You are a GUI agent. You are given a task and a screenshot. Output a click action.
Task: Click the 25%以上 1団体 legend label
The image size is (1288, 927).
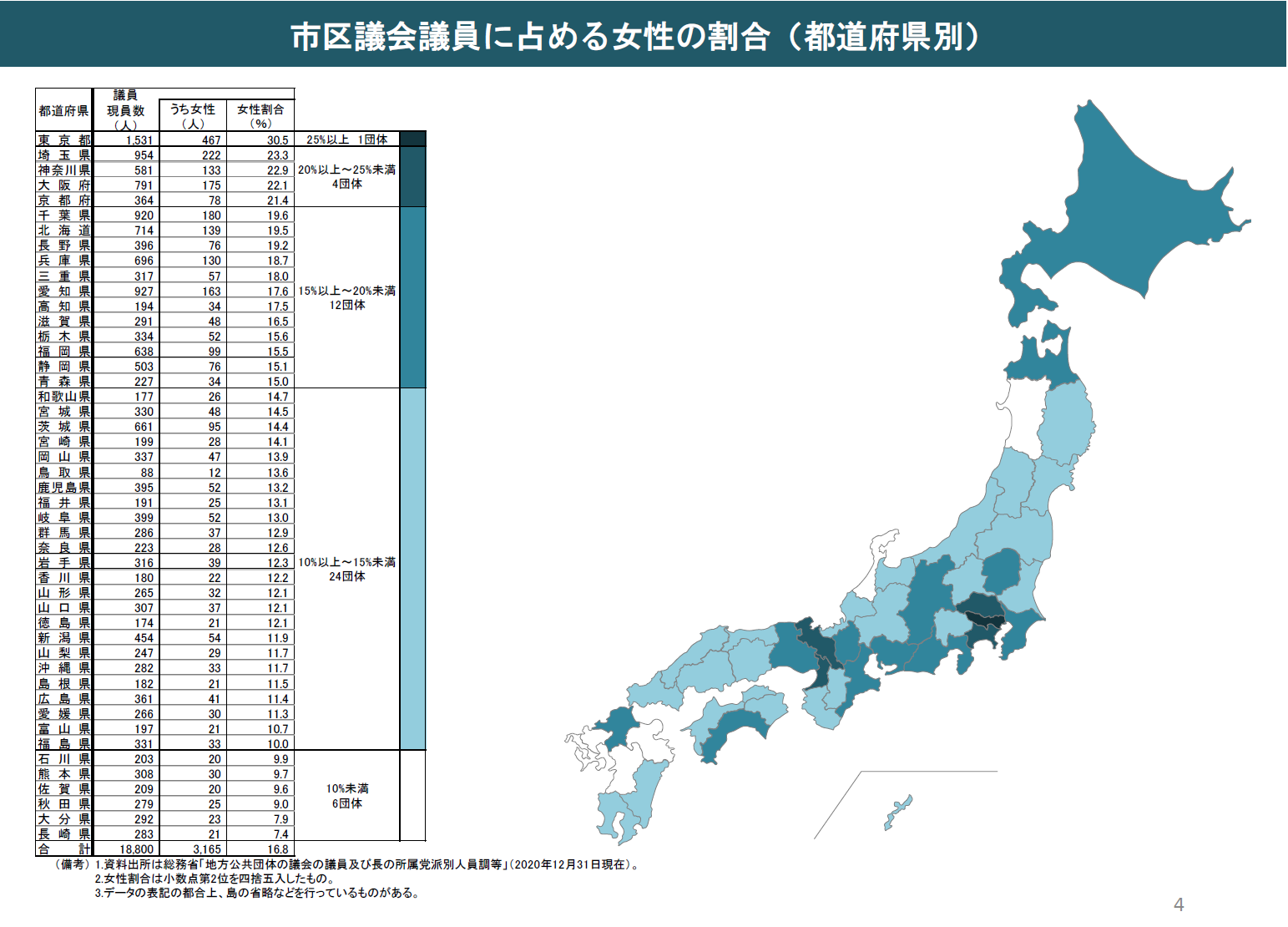pyautogui.click(x=347, y=139)
